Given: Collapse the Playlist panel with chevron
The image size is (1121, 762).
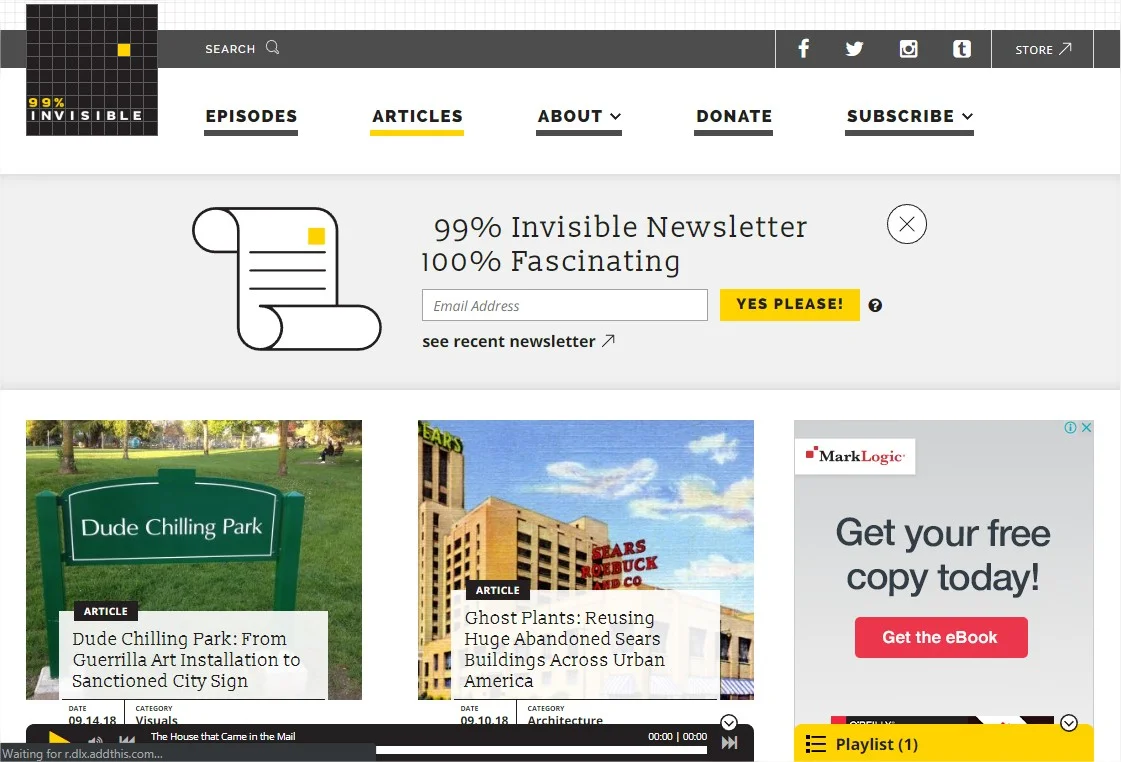Looking at the screenshot, I should (x=1069, y=723).
